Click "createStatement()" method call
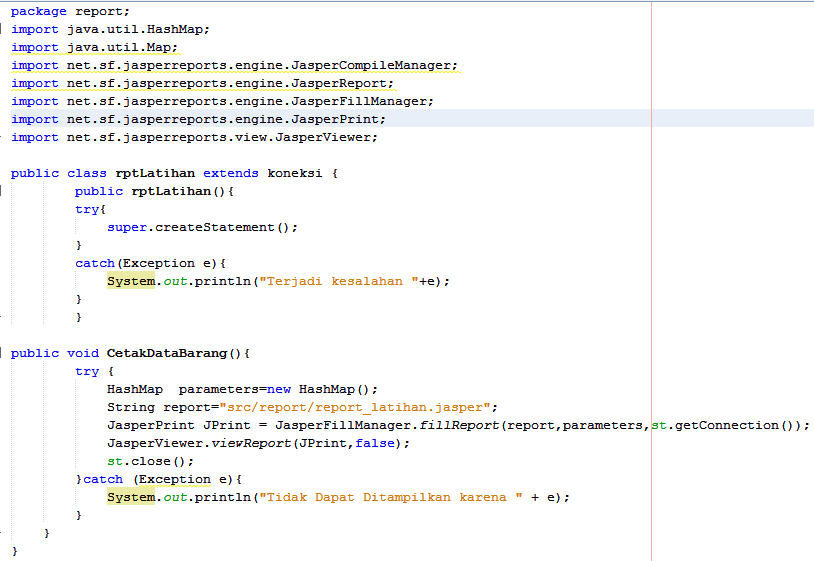The height and width of the screenshot is (561, 814). (222, 227)
